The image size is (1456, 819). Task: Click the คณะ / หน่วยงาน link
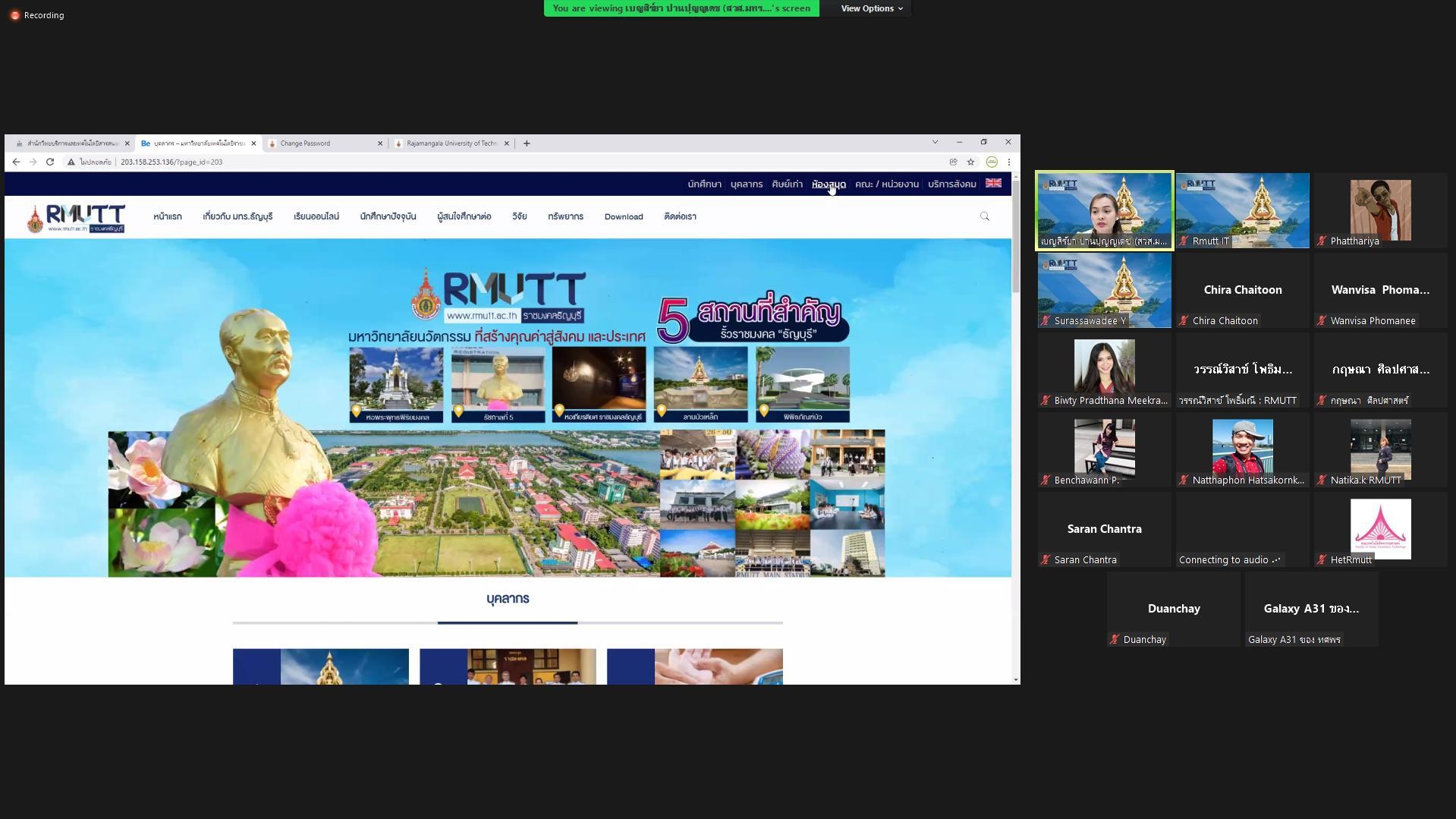point(887,184)
